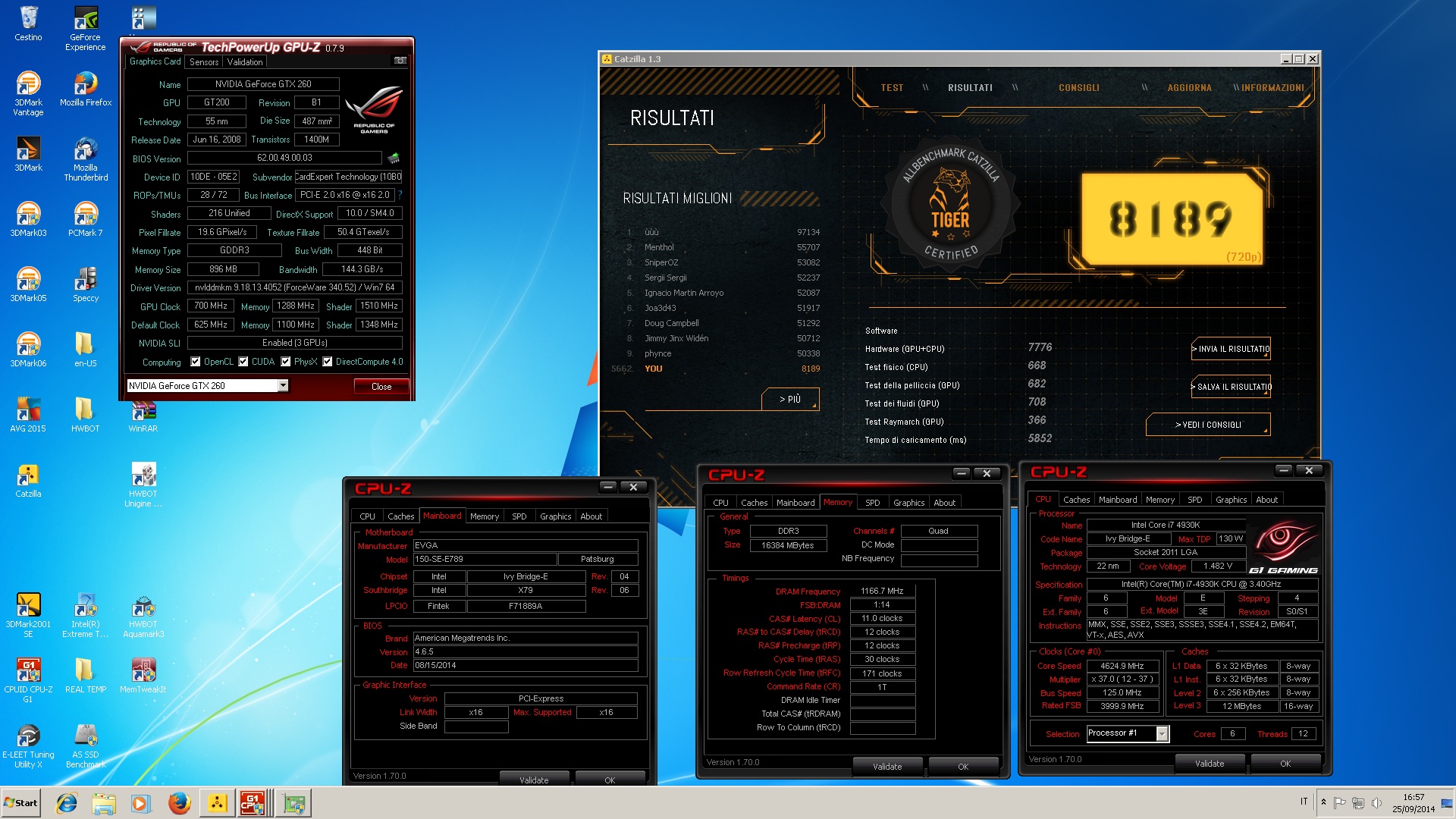This screenshot has height=819, width=1456.
Task: Open the CPUID CPU-Z G1 desktop icon
Action: 28,680
